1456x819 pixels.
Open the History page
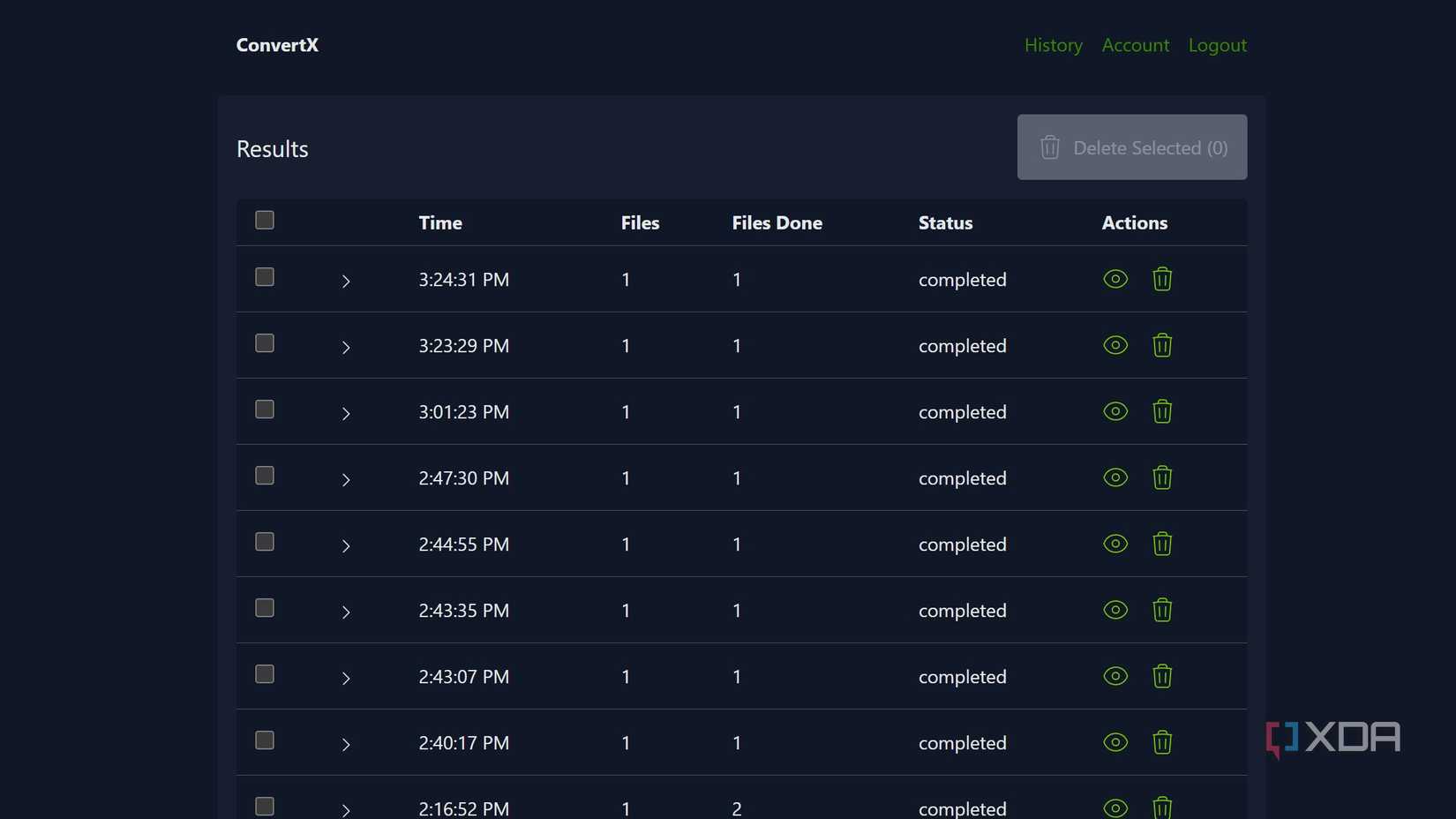[x=1054, y=45]
